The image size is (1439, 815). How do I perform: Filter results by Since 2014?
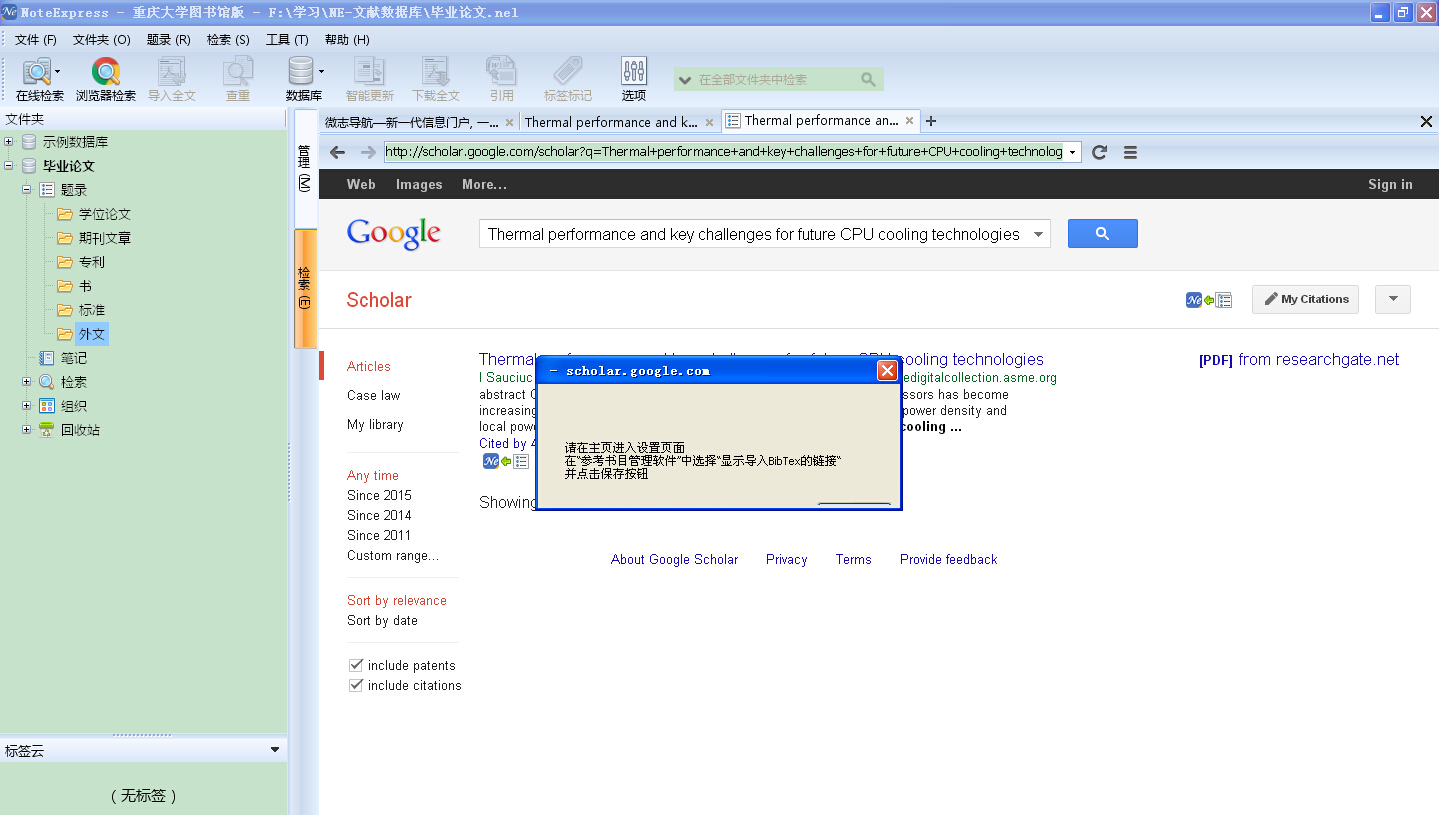pos(379,515)
